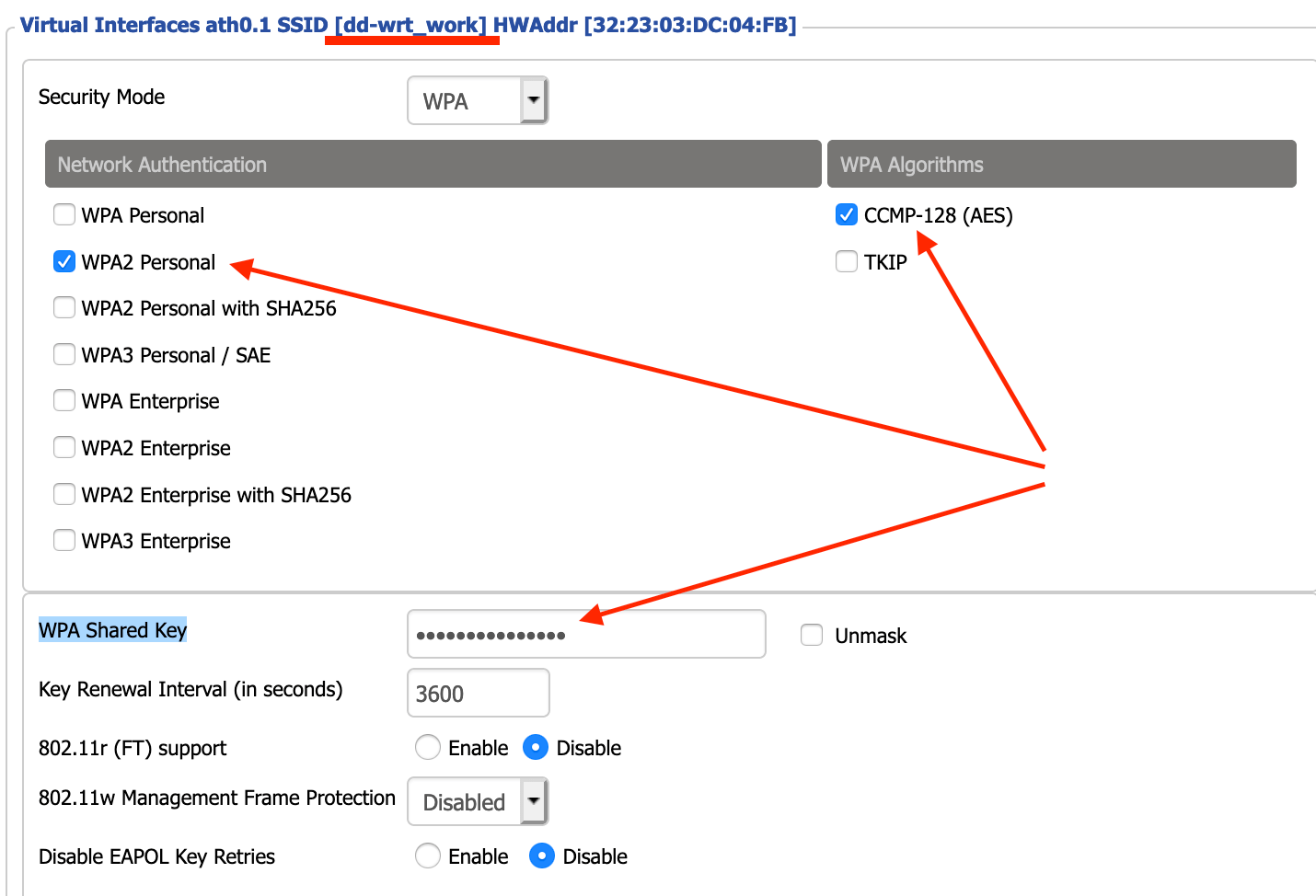The width and height of the screenshot is (1316, 896).
Task: Enable the WPA3 Enterprise checkbox
Action: click(x=64, y=541)
